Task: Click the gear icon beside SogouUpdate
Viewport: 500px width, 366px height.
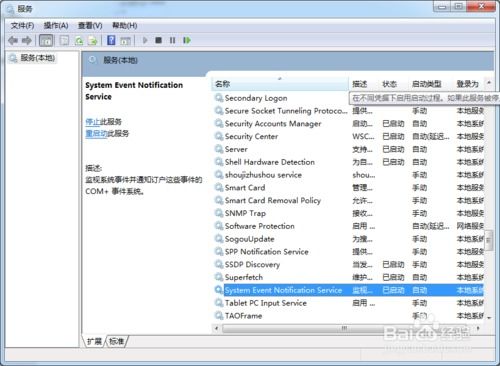Action: pyautogui.click(x=219, y=239)
